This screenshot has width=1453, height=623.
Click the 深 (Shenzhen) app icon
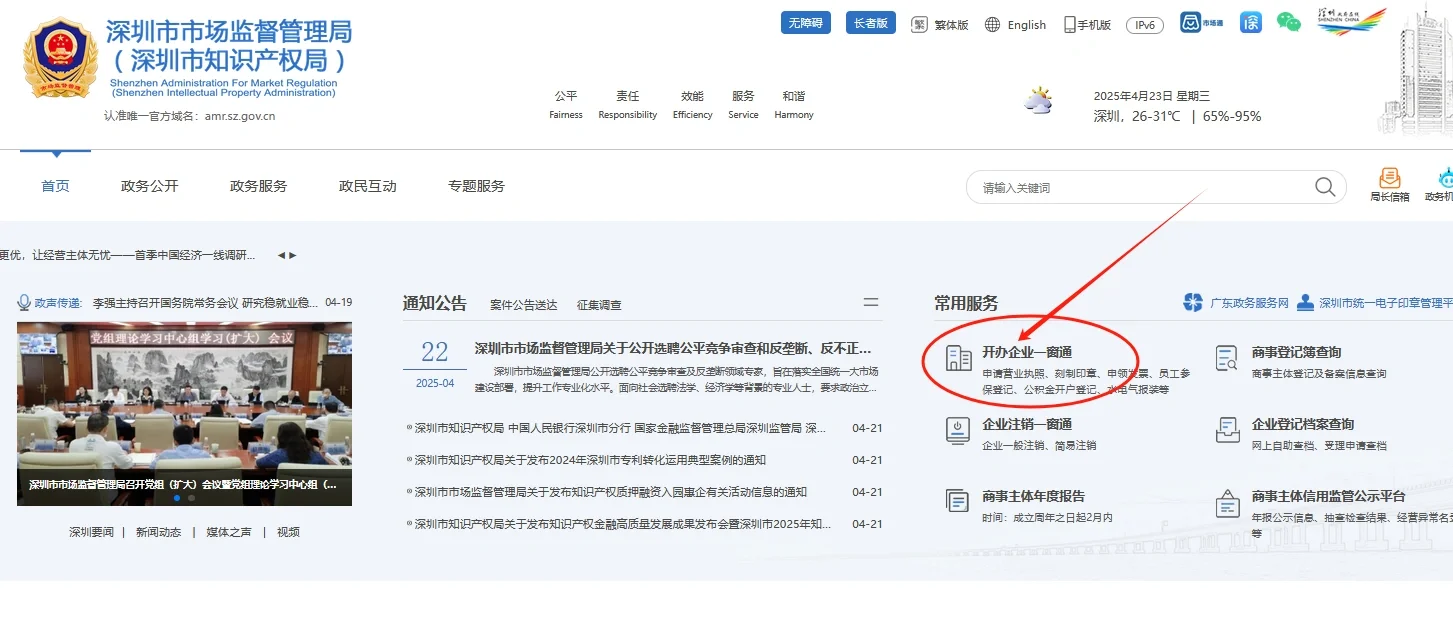(1250, 22)
